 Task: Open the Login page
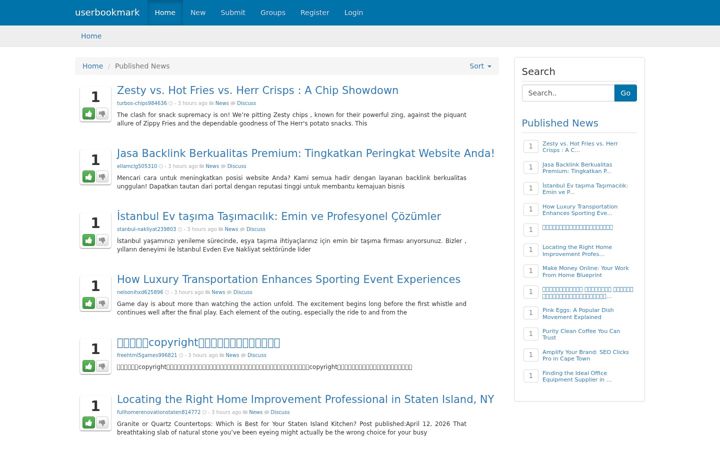(354, 12)
